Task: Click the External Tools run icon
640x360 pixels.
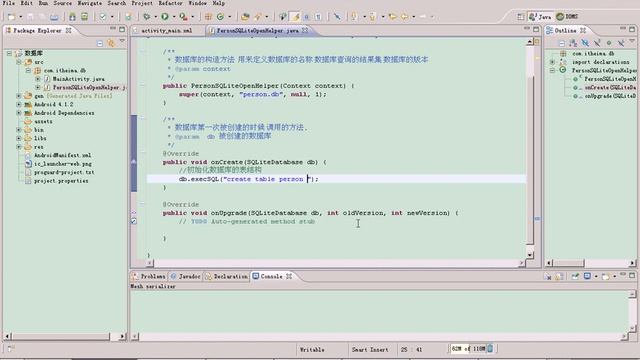Action: click(x=183, y=17)
